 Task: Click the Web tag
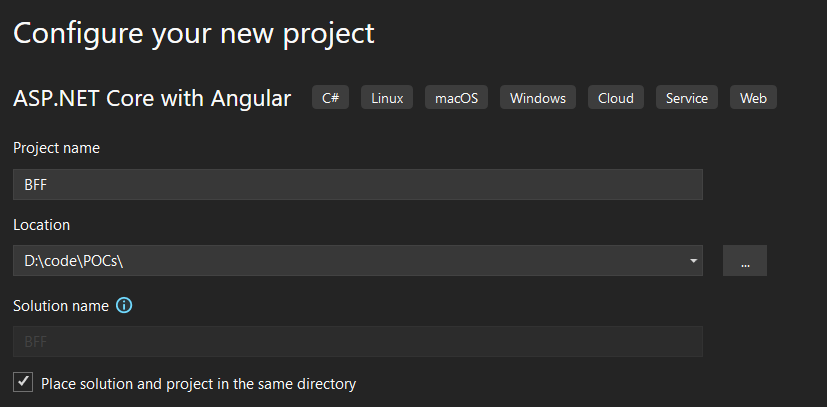pos(753,98)
